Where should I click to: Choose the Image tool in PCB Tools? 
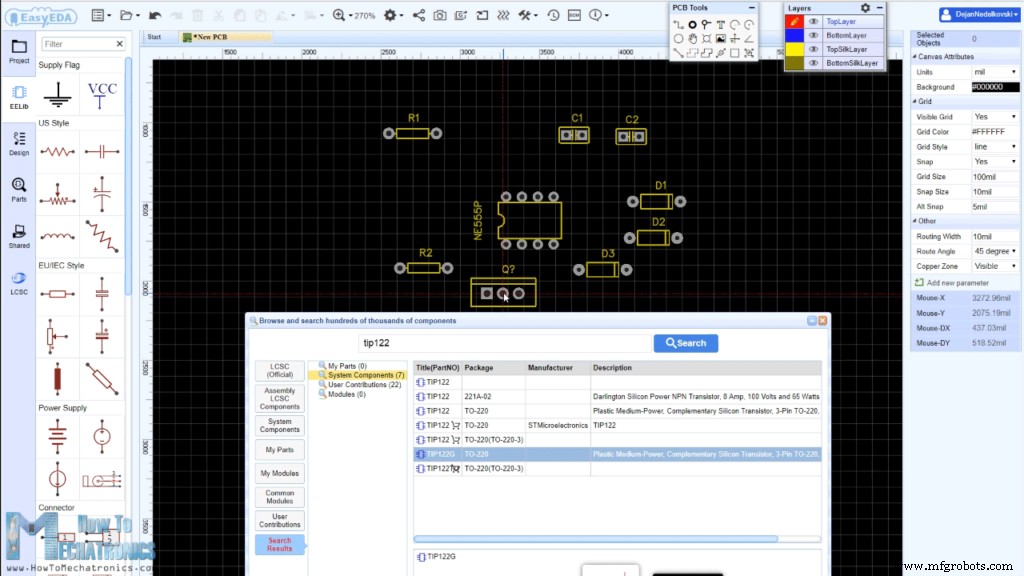click(720, 38)
